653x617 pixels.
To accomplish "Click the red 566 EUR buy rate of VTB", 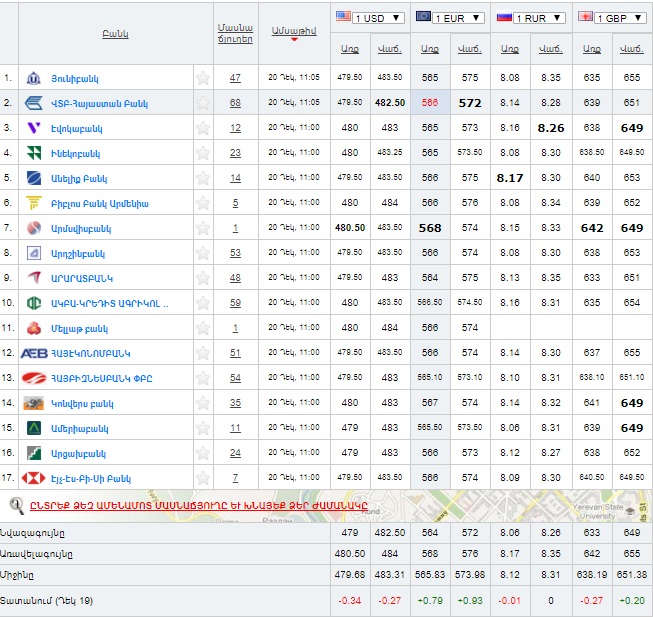I will (x=430, y=102).
